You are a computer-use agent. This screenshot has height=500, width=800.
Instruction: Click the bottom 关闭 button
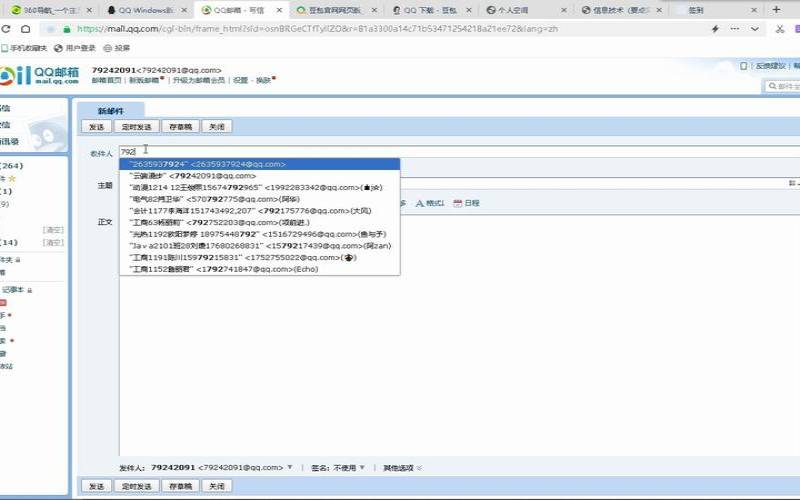click(217, 486)
